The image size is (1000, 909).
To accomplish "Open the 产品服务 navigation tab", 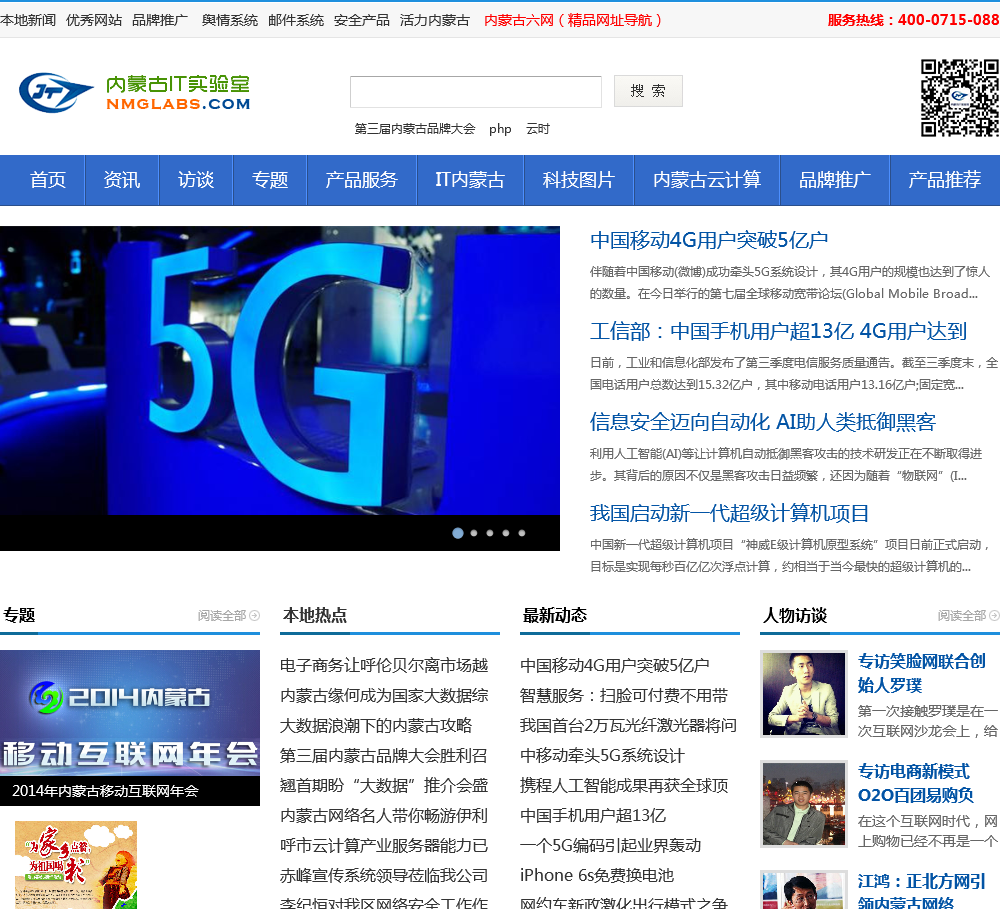I will (x=362, y=180).
